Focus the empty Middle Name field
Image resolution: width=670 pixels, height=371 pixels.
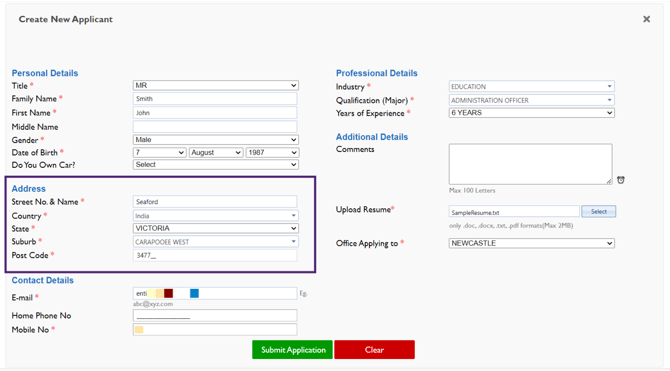215,127
